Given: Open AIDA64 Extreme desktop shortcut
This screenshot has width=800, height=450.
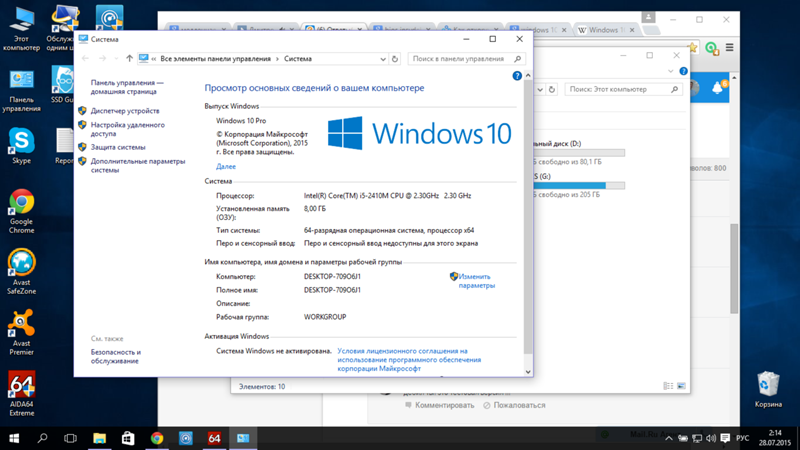Looking at the screenshot, I should pos(21,393).
